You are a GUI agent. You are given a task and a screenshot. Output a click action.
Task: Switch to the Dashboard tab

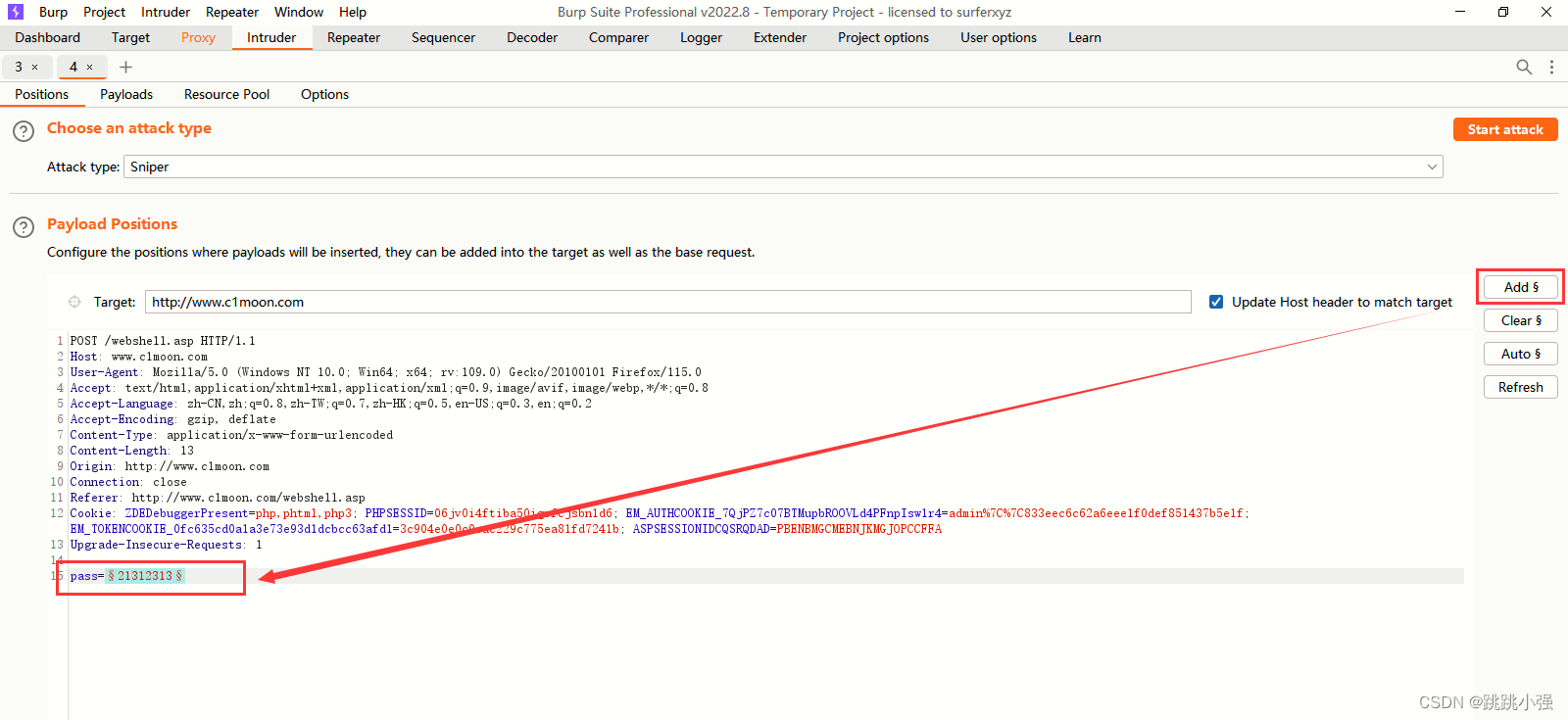point(48,37)
